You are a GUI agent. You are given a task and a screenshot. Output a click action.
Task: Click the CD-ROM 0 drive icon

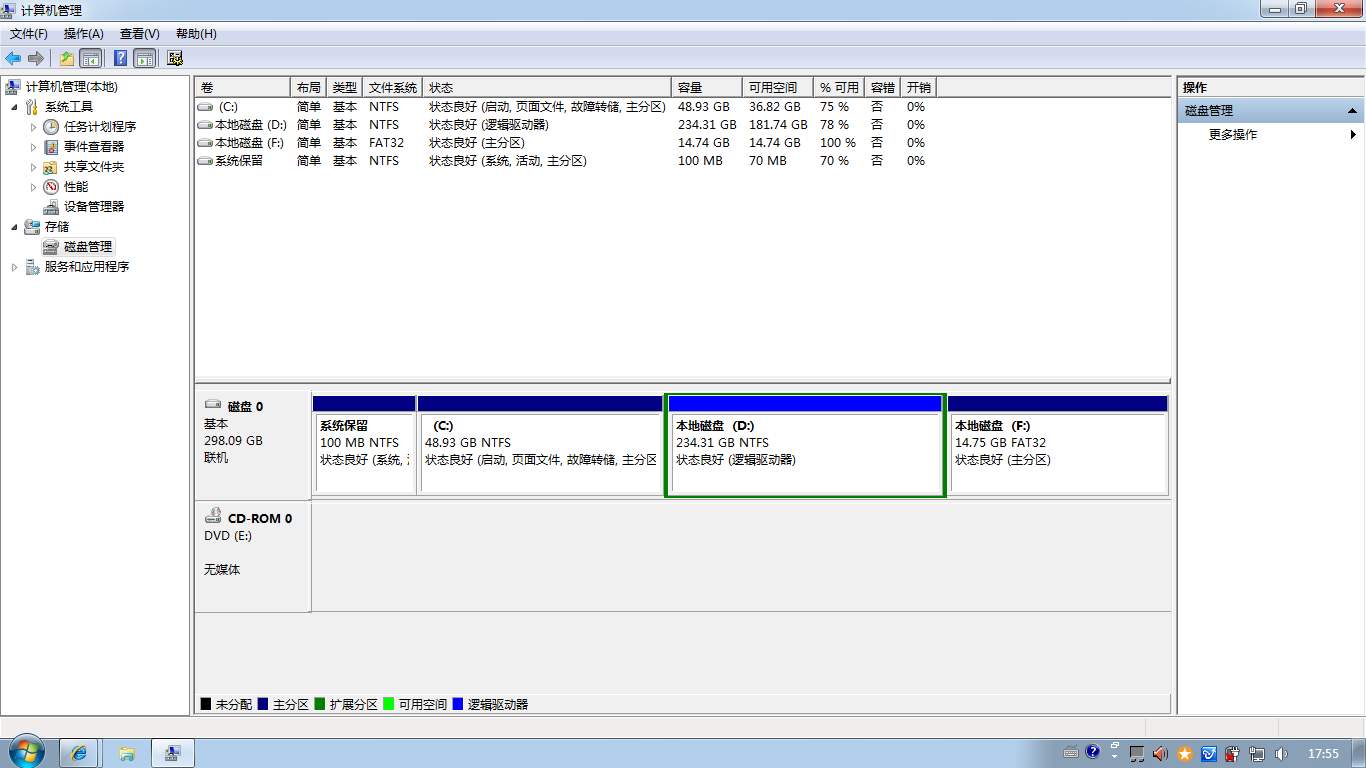[213, 516]
